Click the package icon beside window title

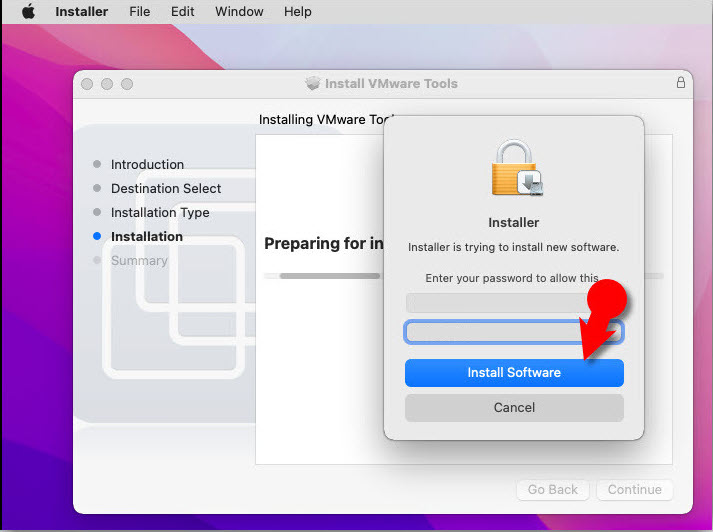coord(313,84)
